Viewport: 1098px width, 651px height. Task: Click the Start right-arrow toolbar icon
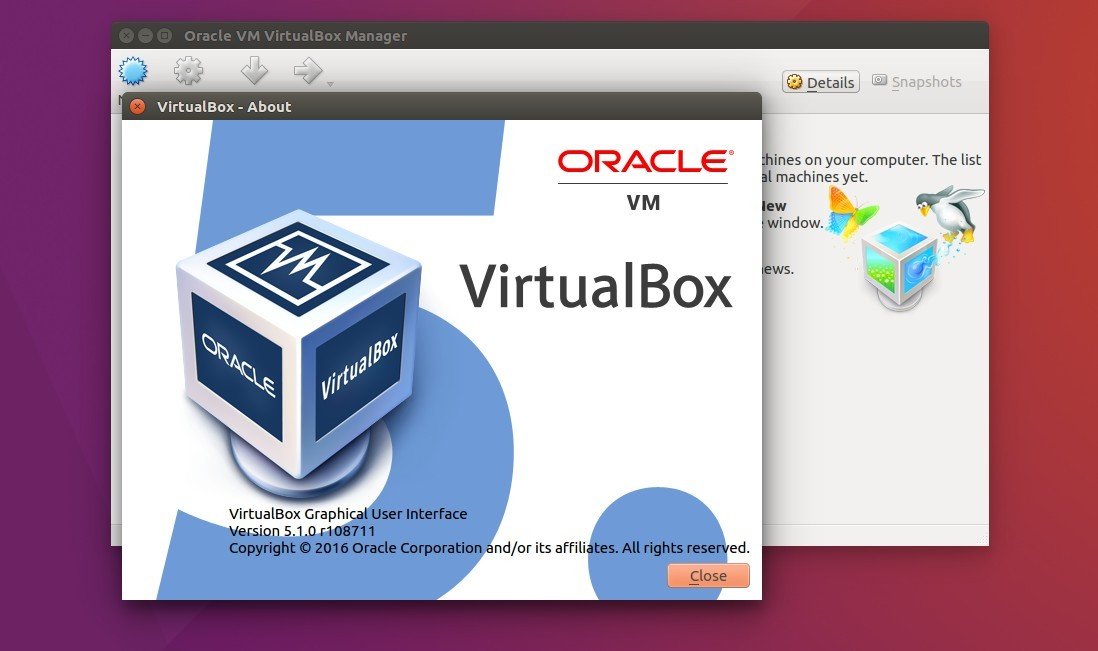[307, 71]
